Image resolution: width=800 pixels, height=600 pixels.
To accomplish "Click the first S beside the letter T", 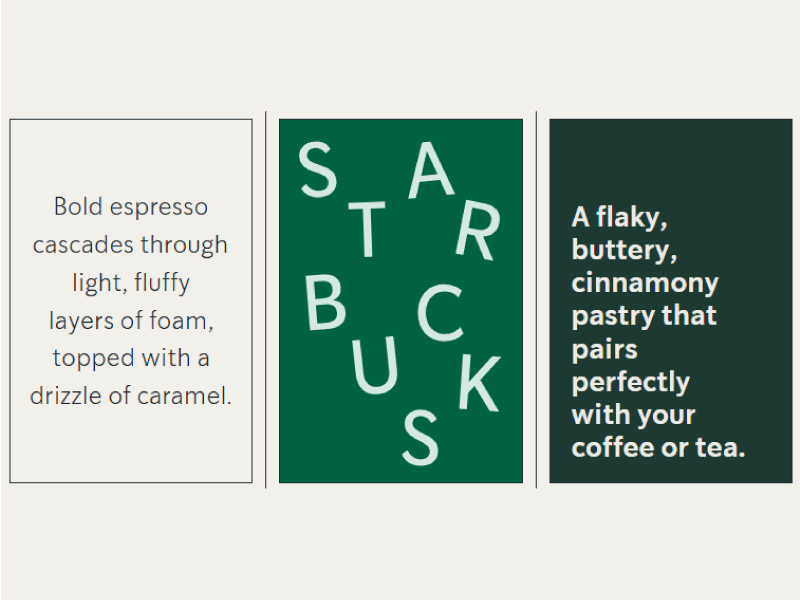I will click(318, 169).
